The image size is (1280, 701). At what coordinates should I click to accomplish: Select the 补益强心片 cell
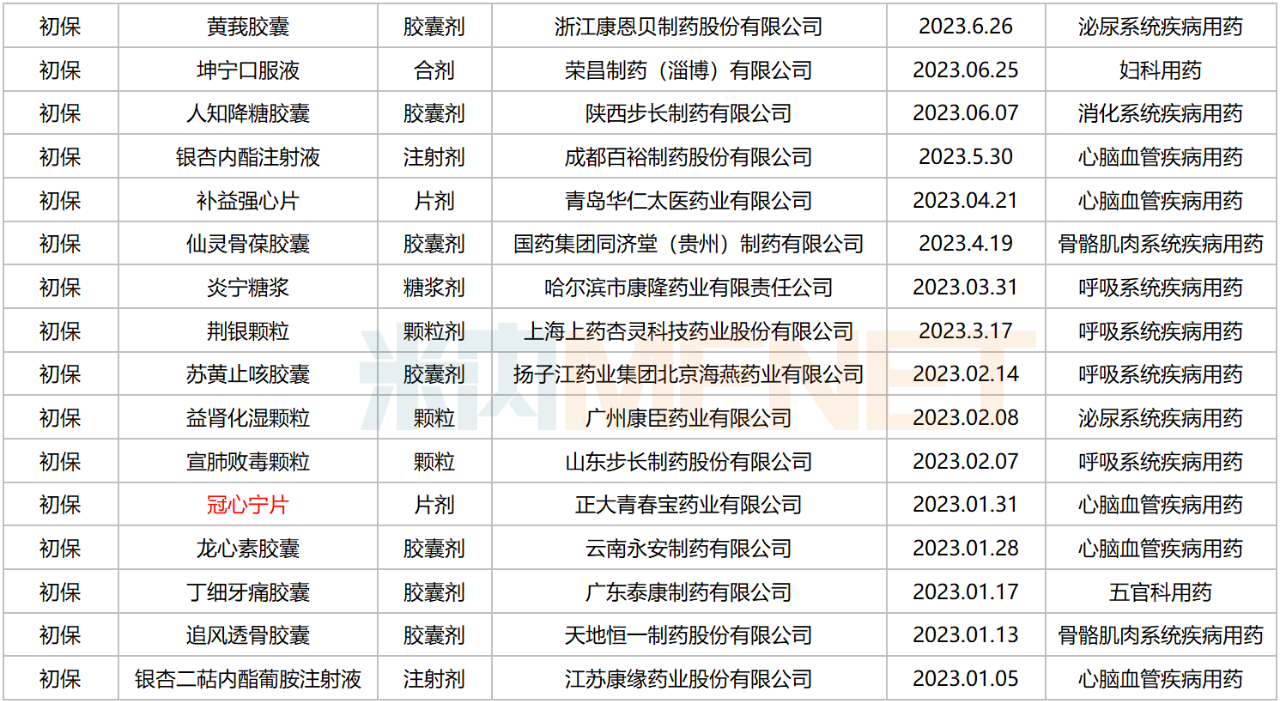(248, 201)
